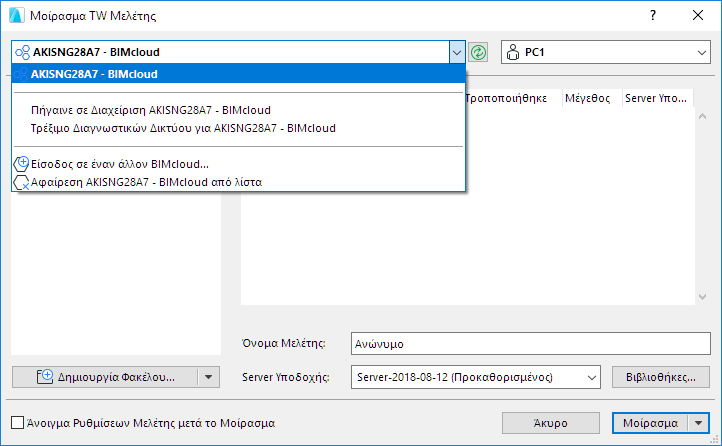Image resolution: width=722 pixels, height=446 pixels.
Task: Click the project list scroll down arrow
Action: 702,297
